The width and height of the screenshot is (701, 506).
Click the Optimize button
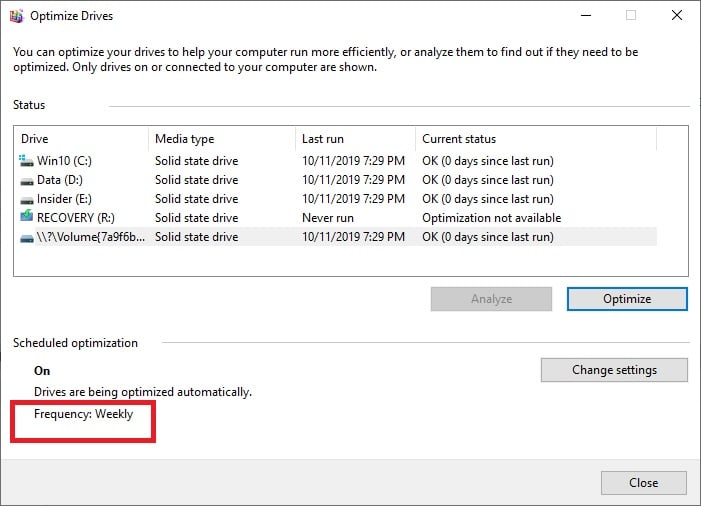click(x=627, y=299)
